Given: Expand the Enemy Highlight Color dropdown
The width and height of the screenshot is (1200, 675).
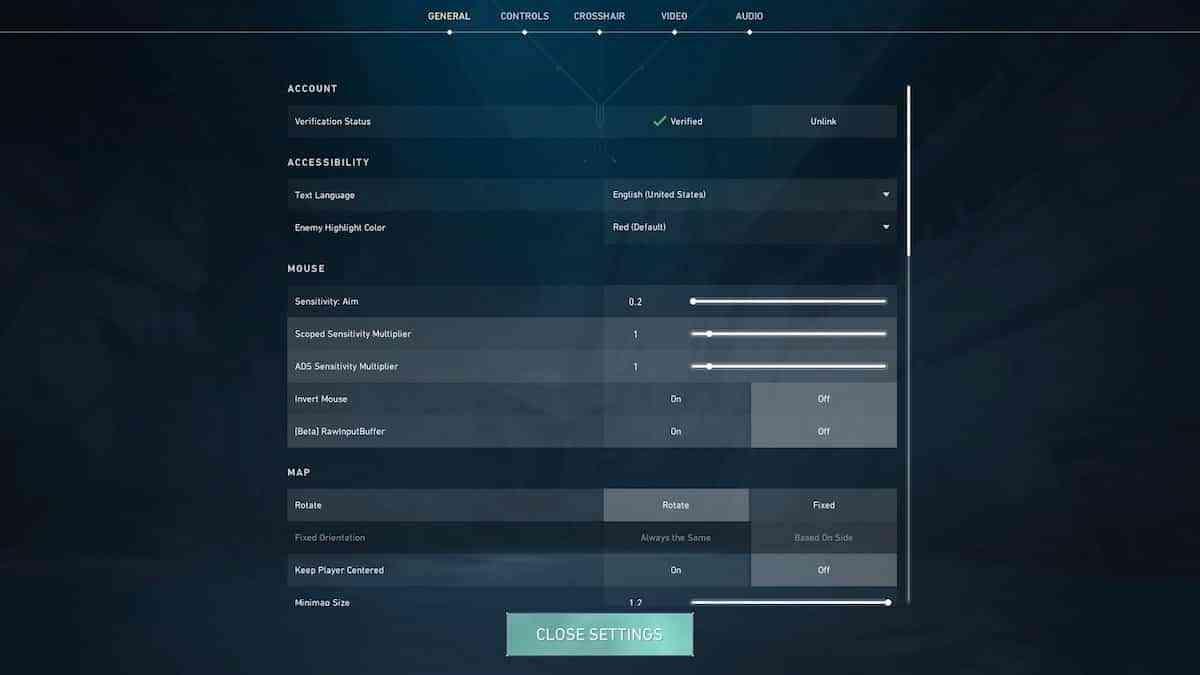Looking at the screenshot, I should click(886, 227).
